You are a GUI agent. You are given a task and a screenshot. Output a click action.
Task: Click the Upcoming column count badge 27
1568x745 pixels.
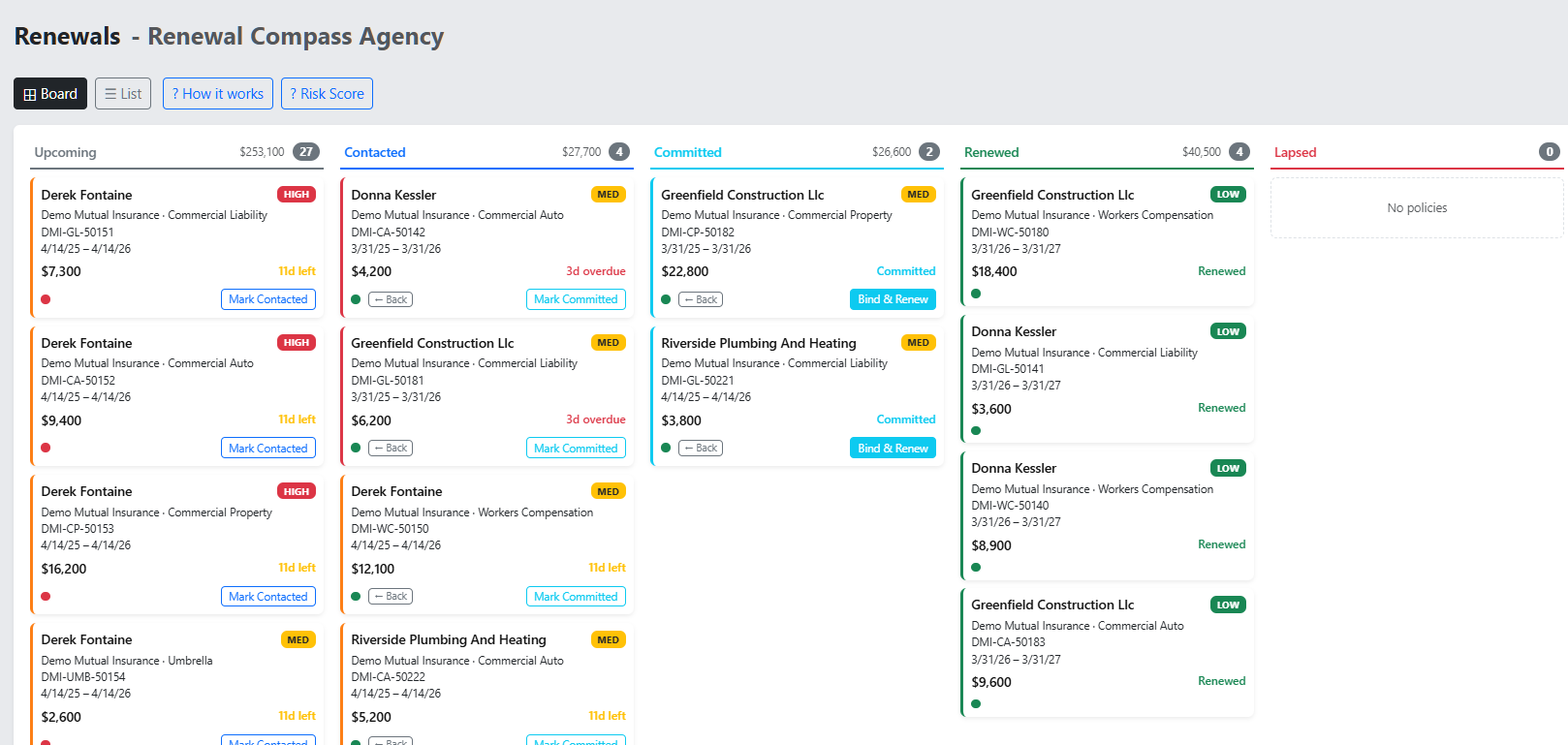306,152
